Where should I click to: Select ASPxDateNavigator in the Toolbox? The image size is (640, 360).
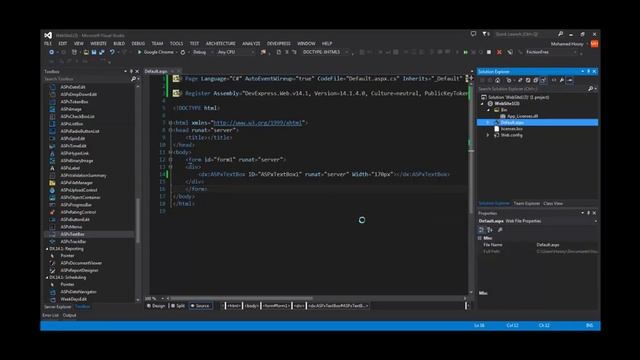(x=78, y=292)
